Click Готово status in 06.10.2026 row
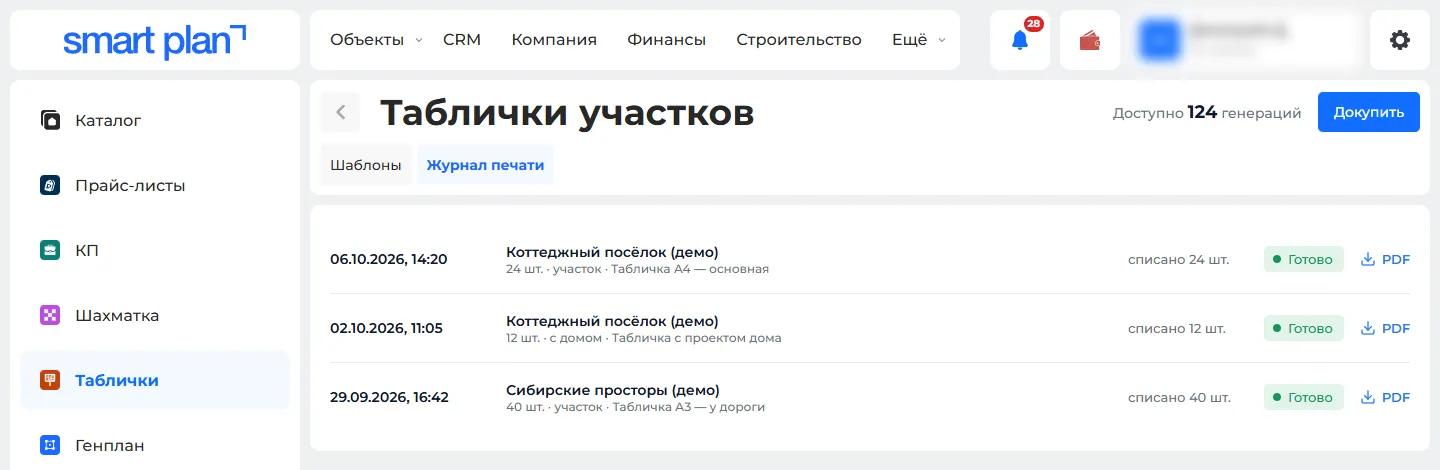Viewport: 1440px width, 470px height. pos(1304,259)
